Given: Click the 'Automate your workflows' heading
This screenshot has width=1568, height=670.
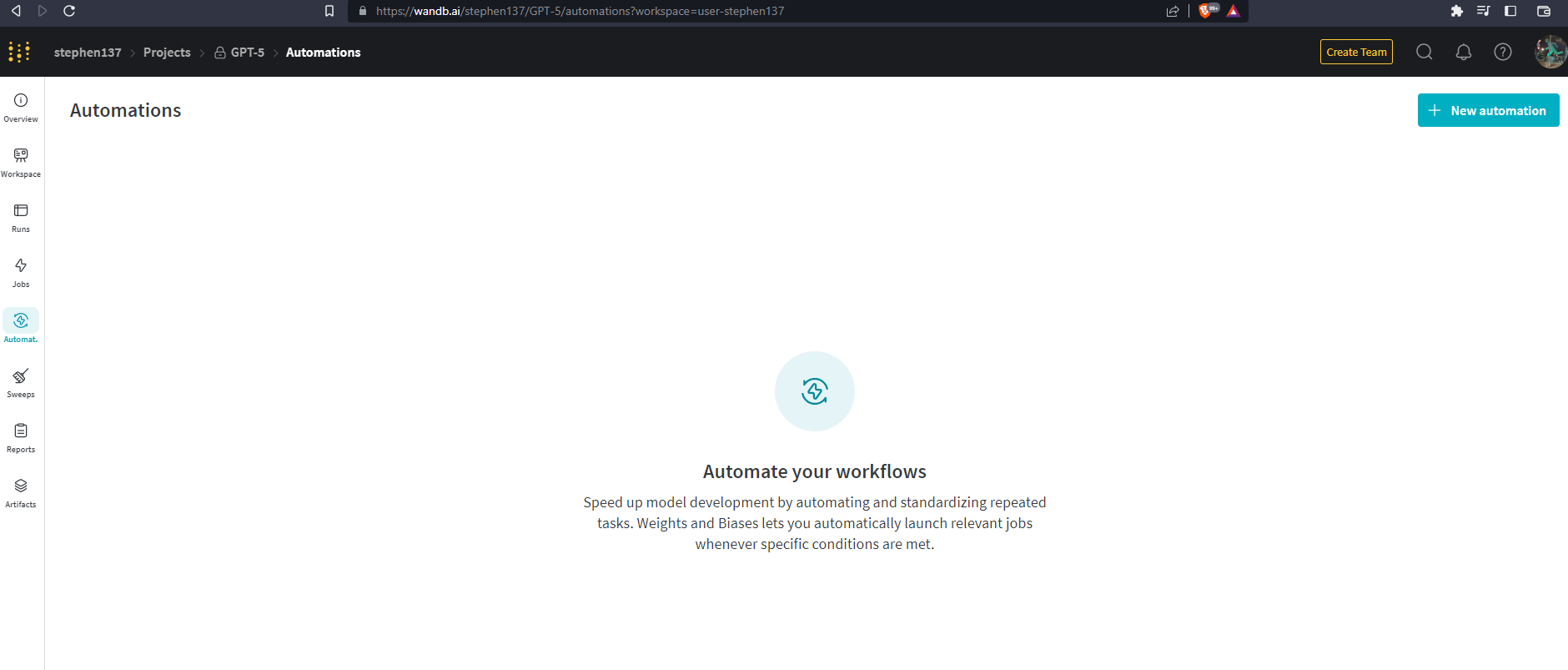Looking at the screenshot, I should 815,471.
